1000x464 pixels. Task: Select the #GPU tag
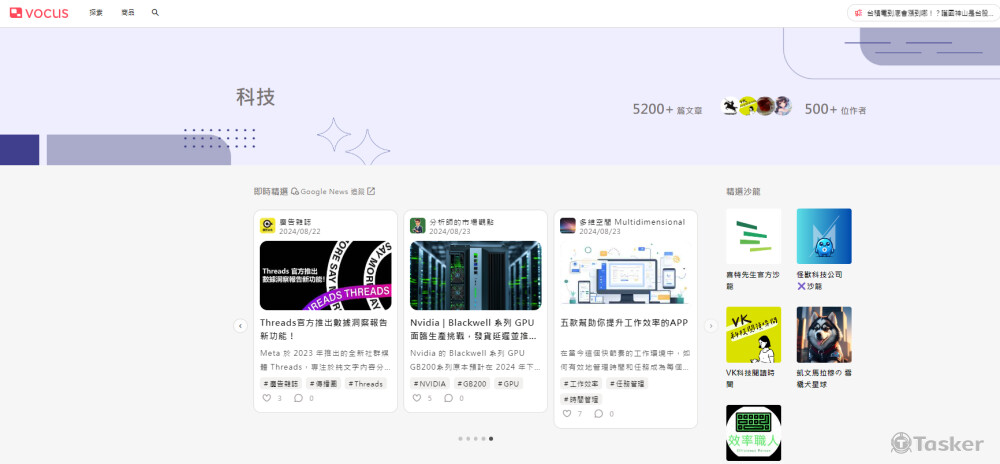508,384
